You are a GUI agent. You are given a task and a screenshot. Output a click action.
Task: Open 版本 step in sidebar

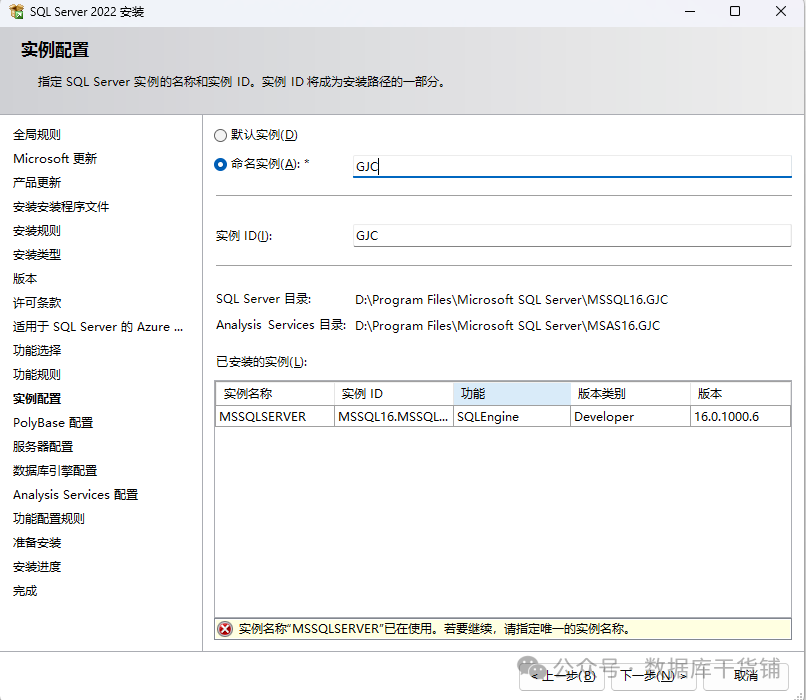click(25, 279)
